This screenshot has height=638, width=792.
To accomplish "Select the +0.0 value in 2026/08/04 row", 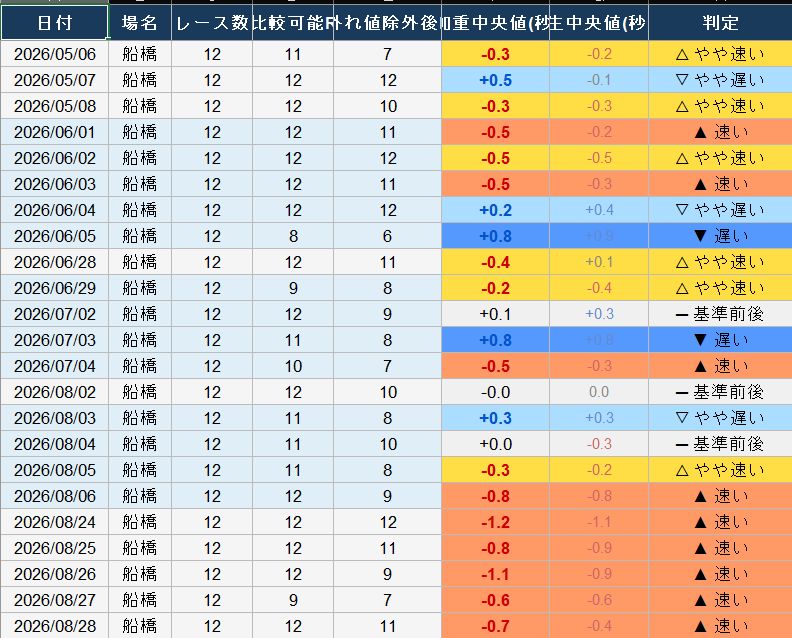I will [x=495, y=444].
